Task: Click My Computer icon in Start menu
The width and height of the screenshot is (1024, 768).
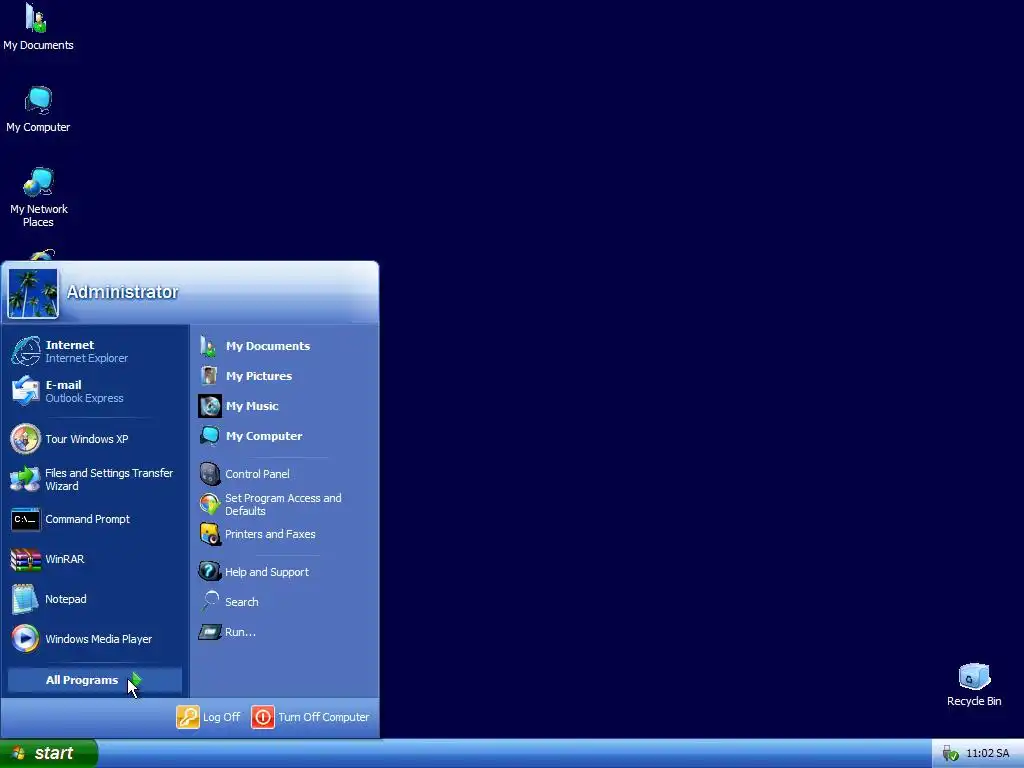Action: [x=210, y=436]
